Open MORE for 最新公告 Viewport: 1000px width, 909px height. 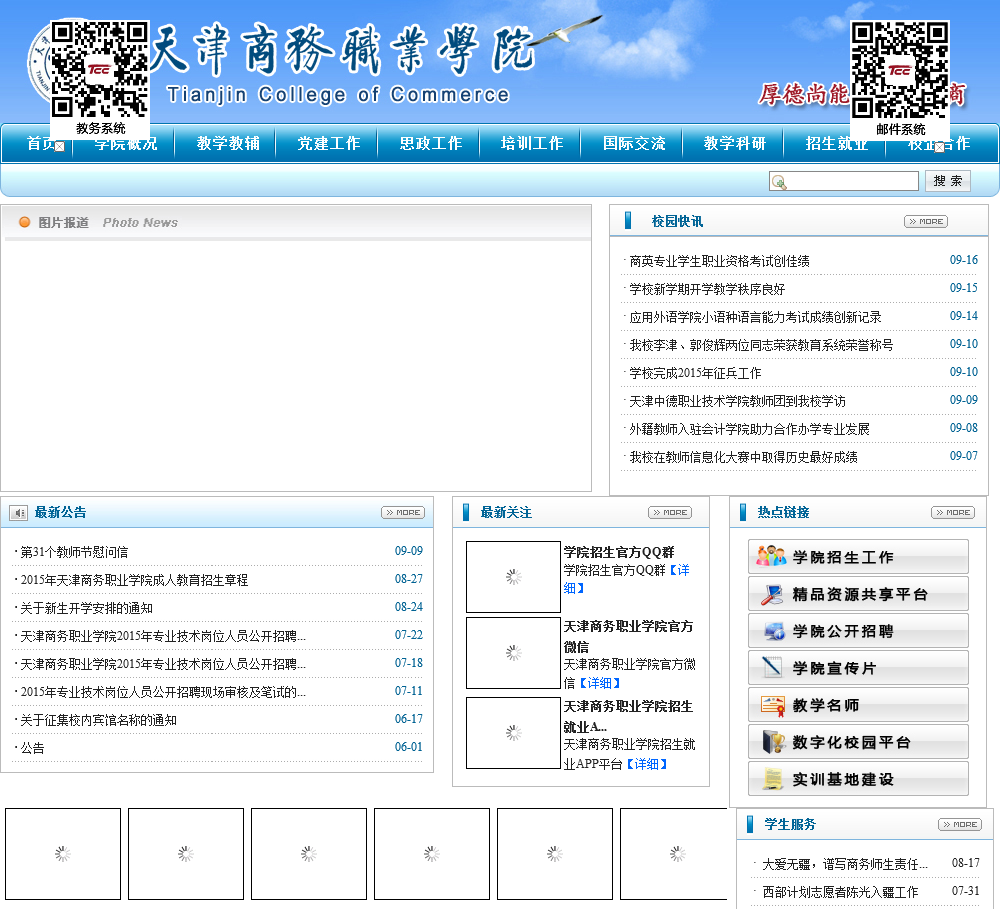point(402,512)
